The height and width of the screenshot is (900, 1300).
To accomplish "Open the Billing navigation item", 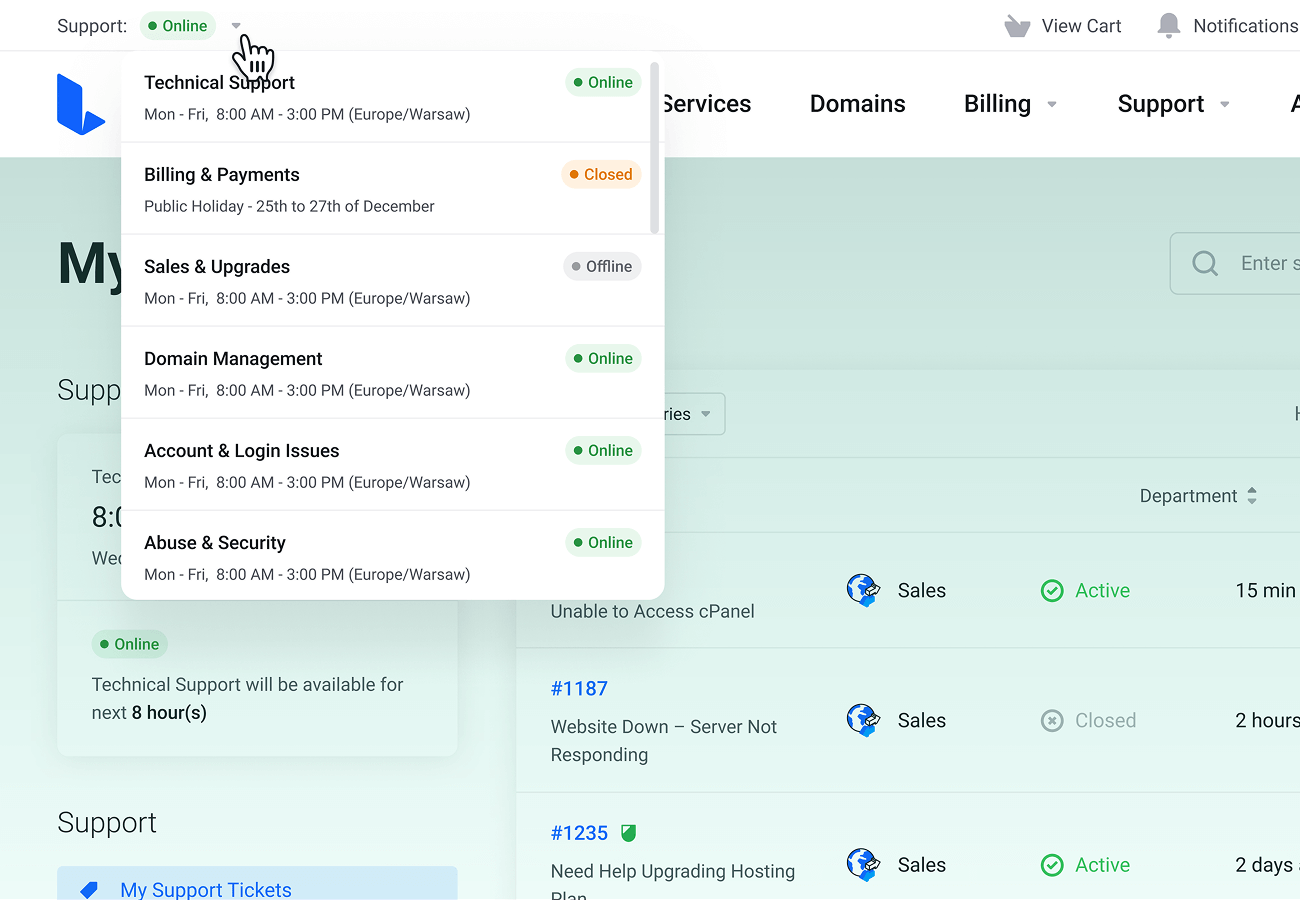I will pos(997,104).
